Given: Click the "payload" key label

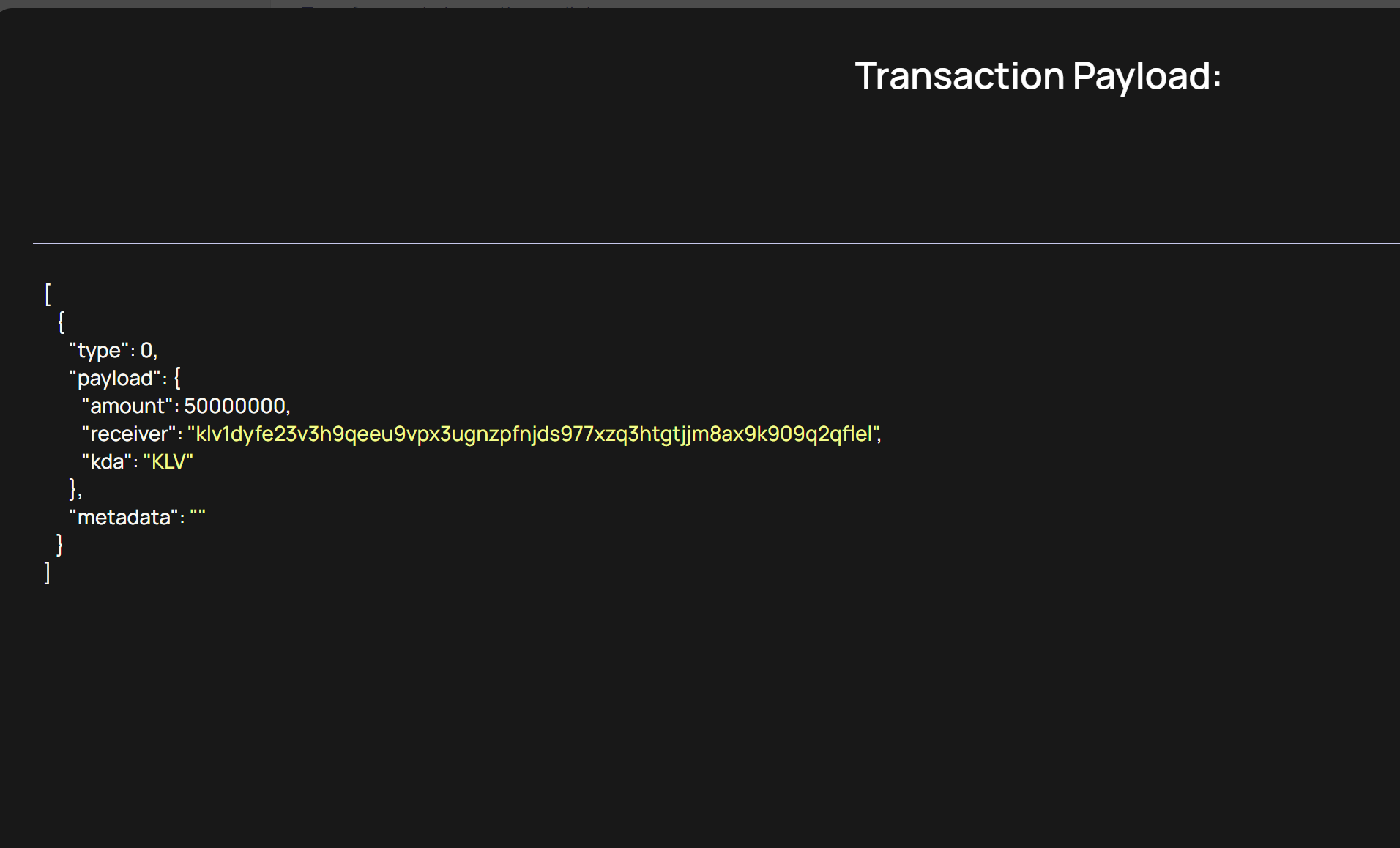Looking at the screenshot, I should [114, 379].
